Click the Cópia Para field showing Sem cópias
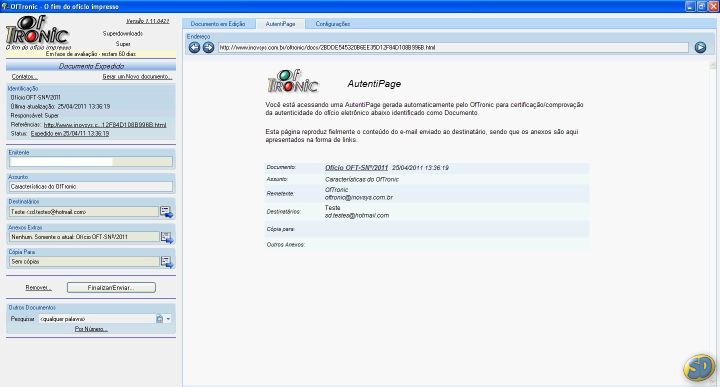Viewport: 720px width, 387px height. click(84, 262)
